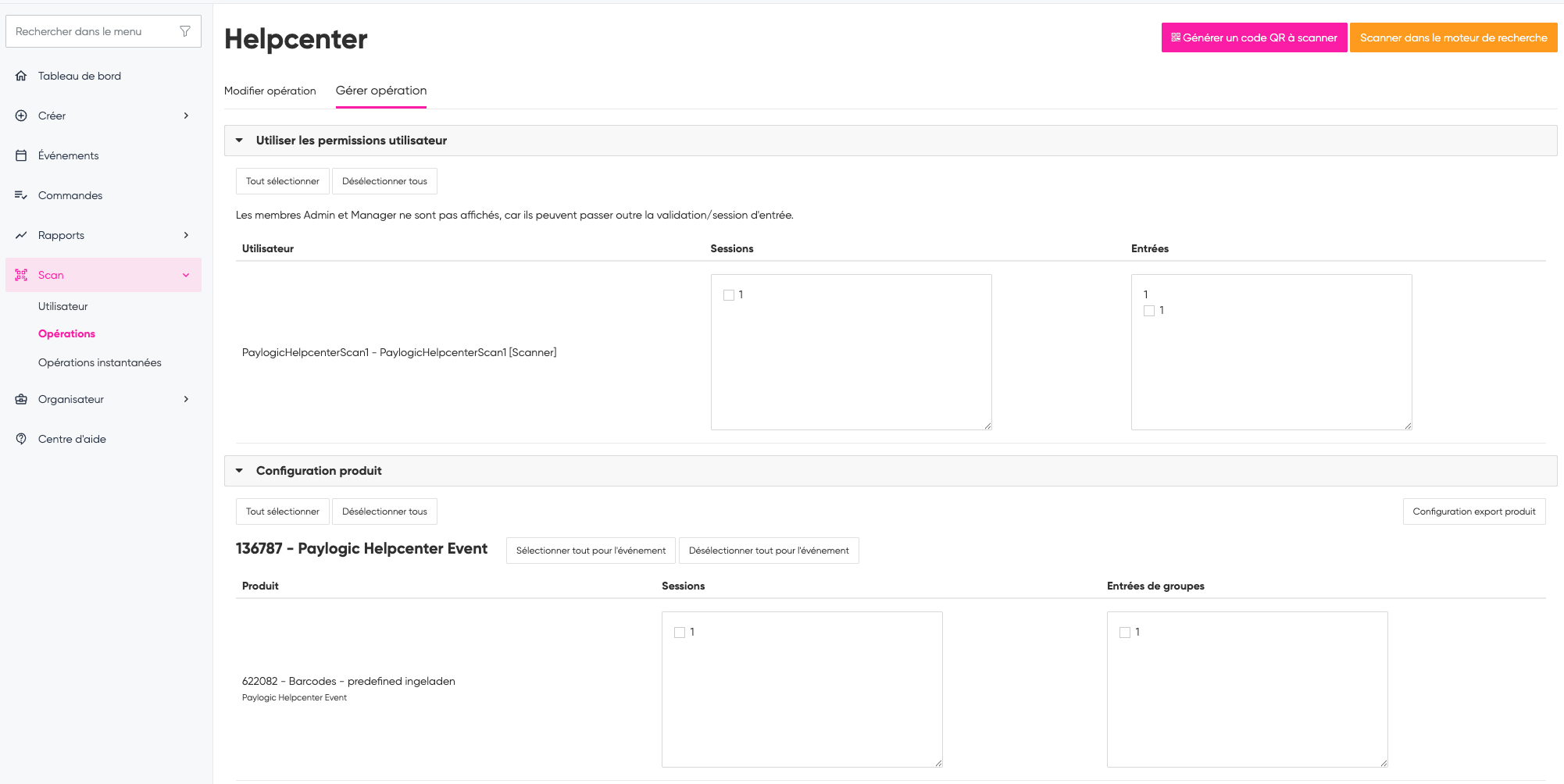Check the Sessions checkbox for PaylogicHelpcenterScan1
Image resolution: width=1564 pixels, height=784 pixels.
(x=729, y=295)
